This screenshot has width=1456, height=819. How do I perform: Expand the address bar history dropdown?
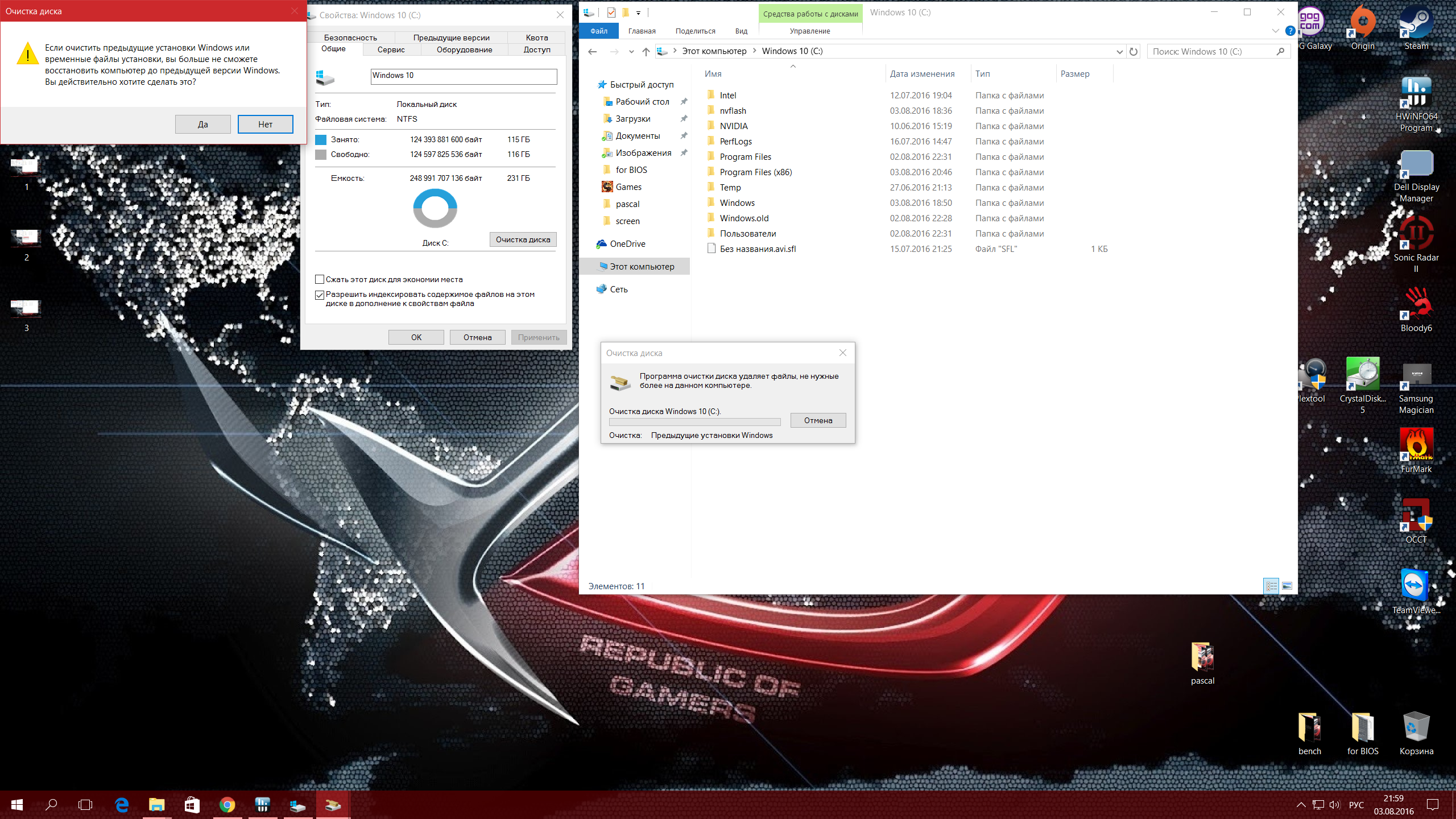point(1119,51)
